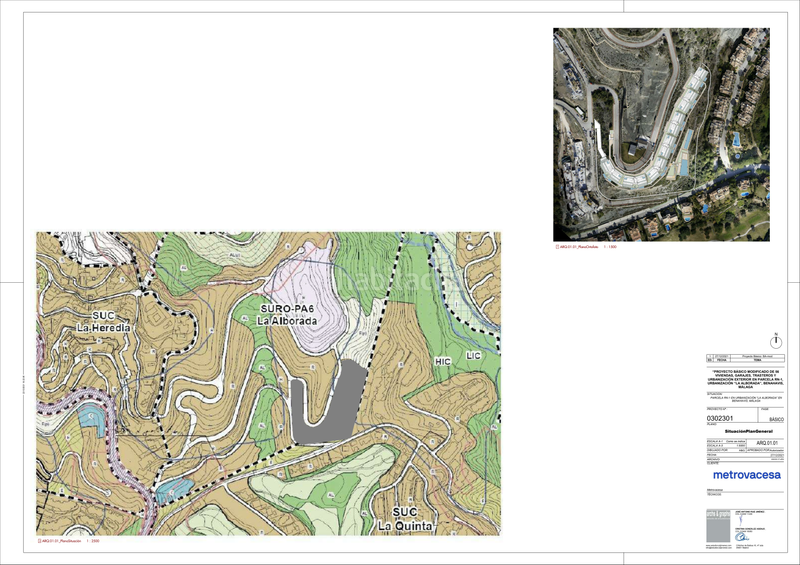This screenshot has height=565, width=800.
Task: Select the aerial orthophoto image
Action: (661, 135)
